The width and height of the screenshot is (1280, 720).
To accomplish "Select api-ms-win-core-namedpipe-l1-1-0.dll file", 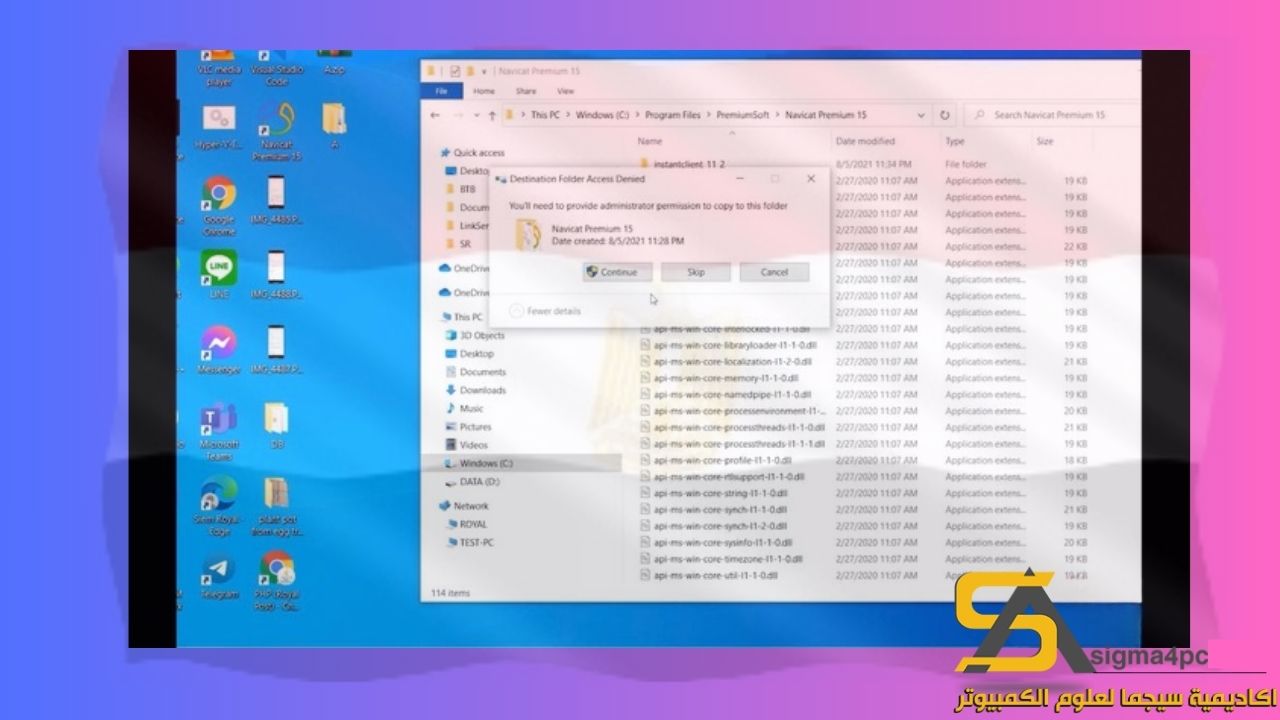I will tap(726, 394).
